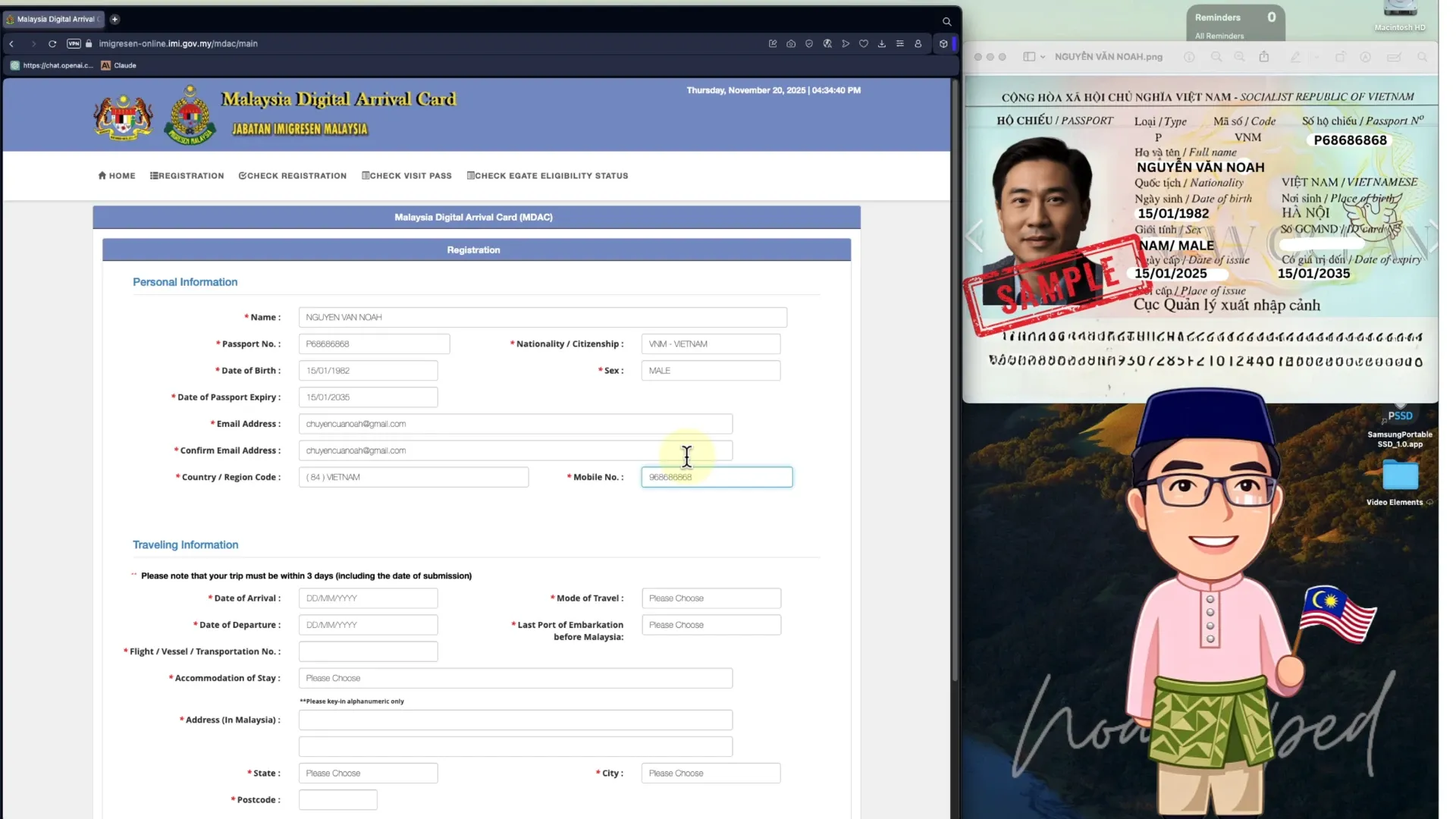This screenshot has height=819, width=1456.
Task: Click the search tabs magnifier icon
Action: pyautogui.click(x=946, y=21)
